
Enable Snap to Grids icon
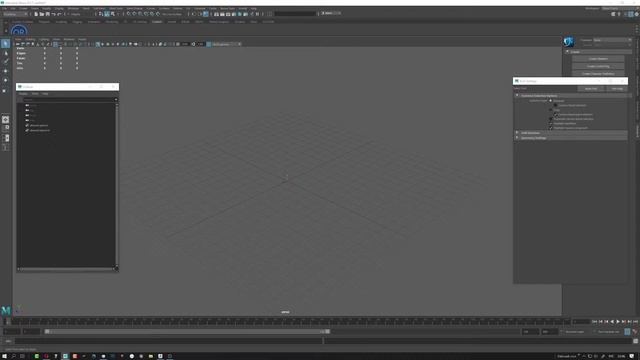129,14
